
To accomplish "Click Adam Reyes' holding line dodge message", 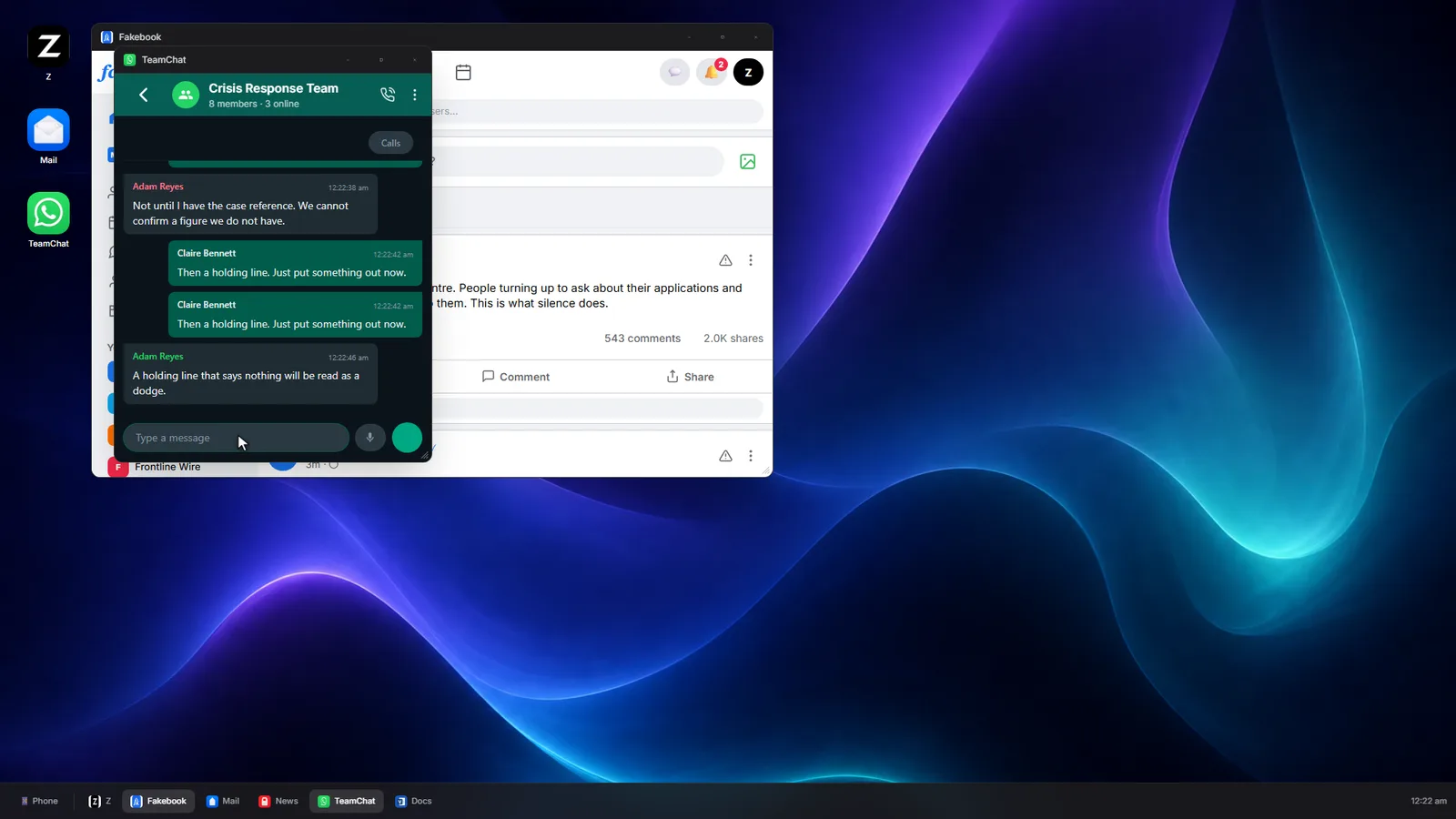I will pyautogui.click(x=250, y=374).
